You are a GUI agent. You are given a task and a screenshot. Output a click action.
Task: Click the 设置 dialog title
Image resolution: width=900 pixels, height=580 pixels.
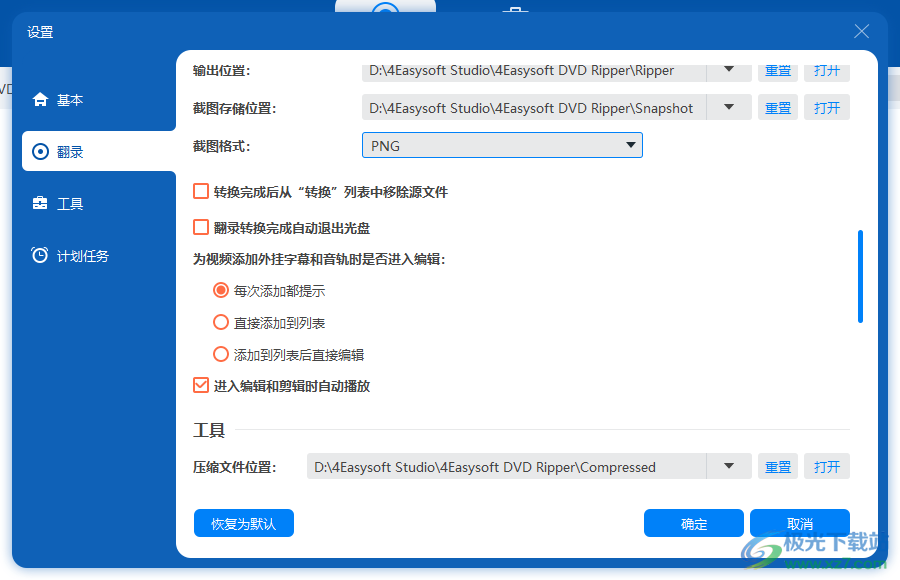40,32
